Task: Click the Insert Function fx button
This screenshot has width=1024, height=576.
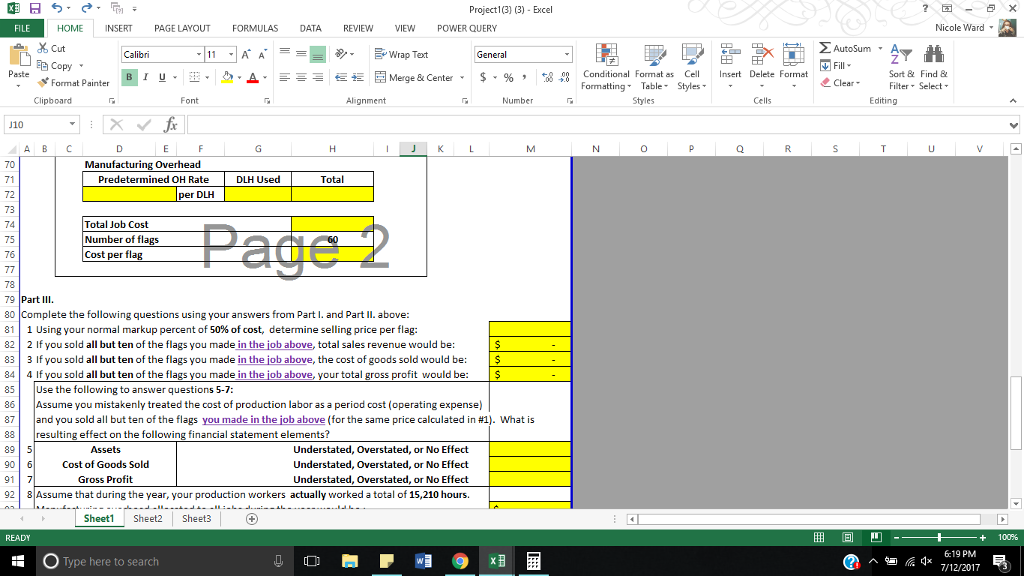Action: (170, 124)
